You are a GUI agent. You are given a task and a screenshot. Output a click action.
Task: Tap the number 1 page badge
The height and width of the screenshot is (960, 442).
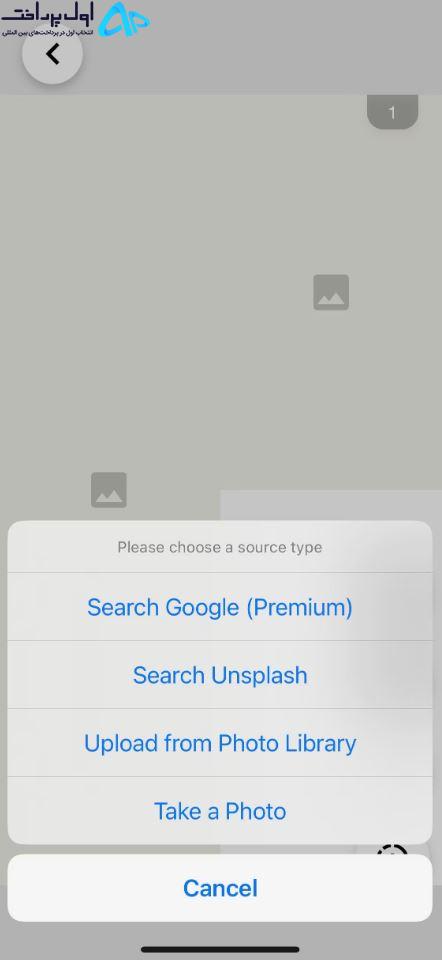coord(392,112)
